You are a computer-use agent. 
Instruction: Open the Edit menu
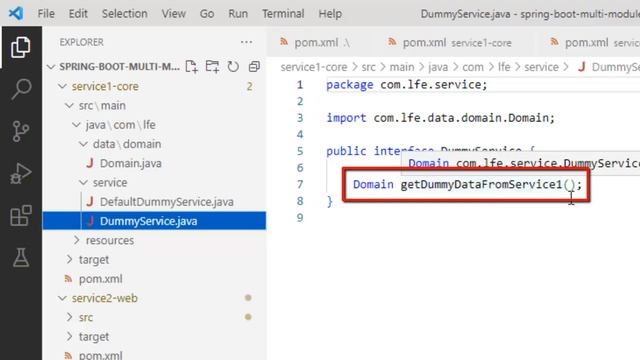(x=78, y=13)
